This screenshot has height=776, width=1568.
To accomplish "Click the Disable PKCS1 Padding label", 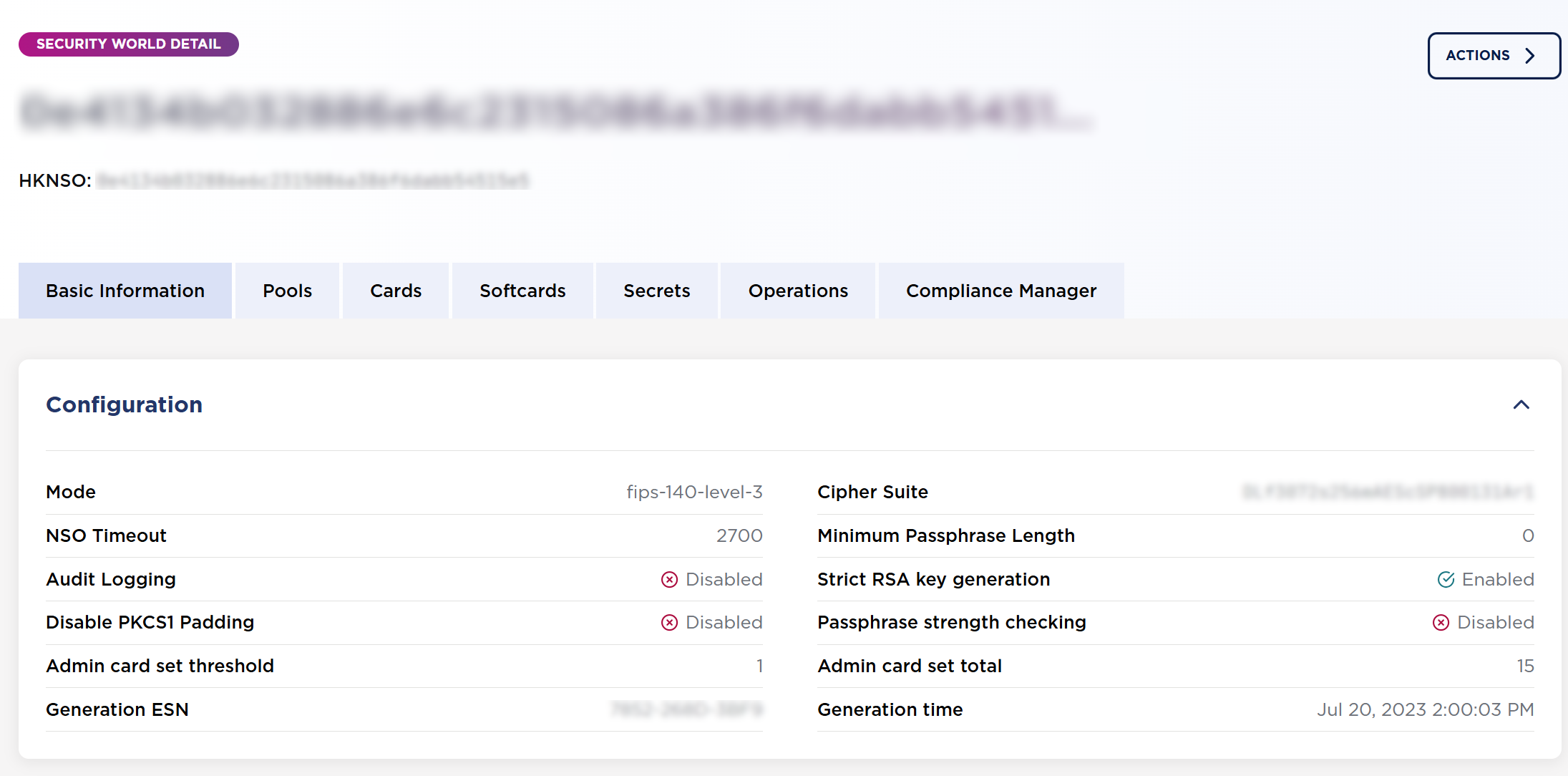I will (x=150, y=622).
